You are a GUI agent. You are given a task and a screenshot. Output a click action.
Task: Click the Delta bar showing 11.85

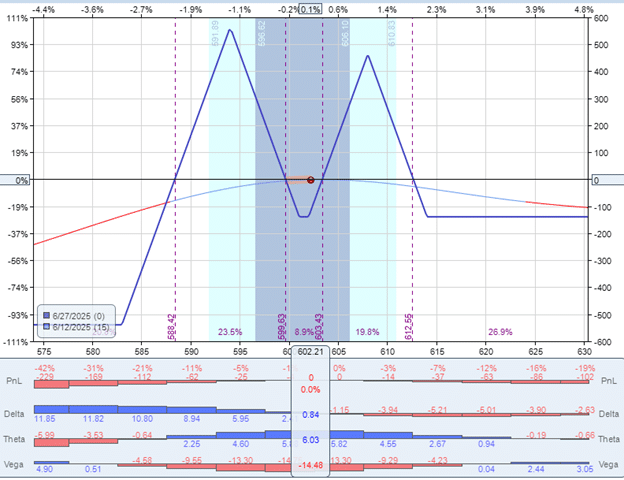click(x=48, y=409)
